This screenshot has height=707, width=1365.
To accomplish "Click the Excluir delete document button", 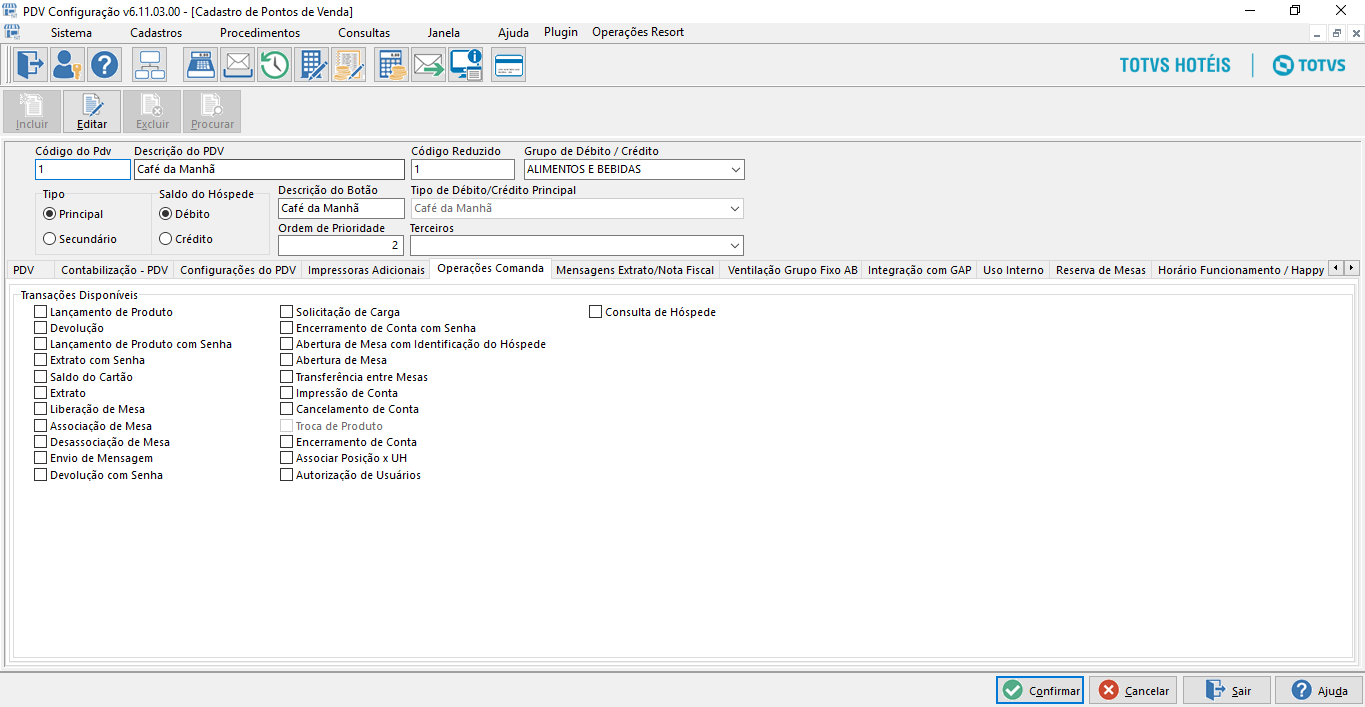I will coord(152,112).
